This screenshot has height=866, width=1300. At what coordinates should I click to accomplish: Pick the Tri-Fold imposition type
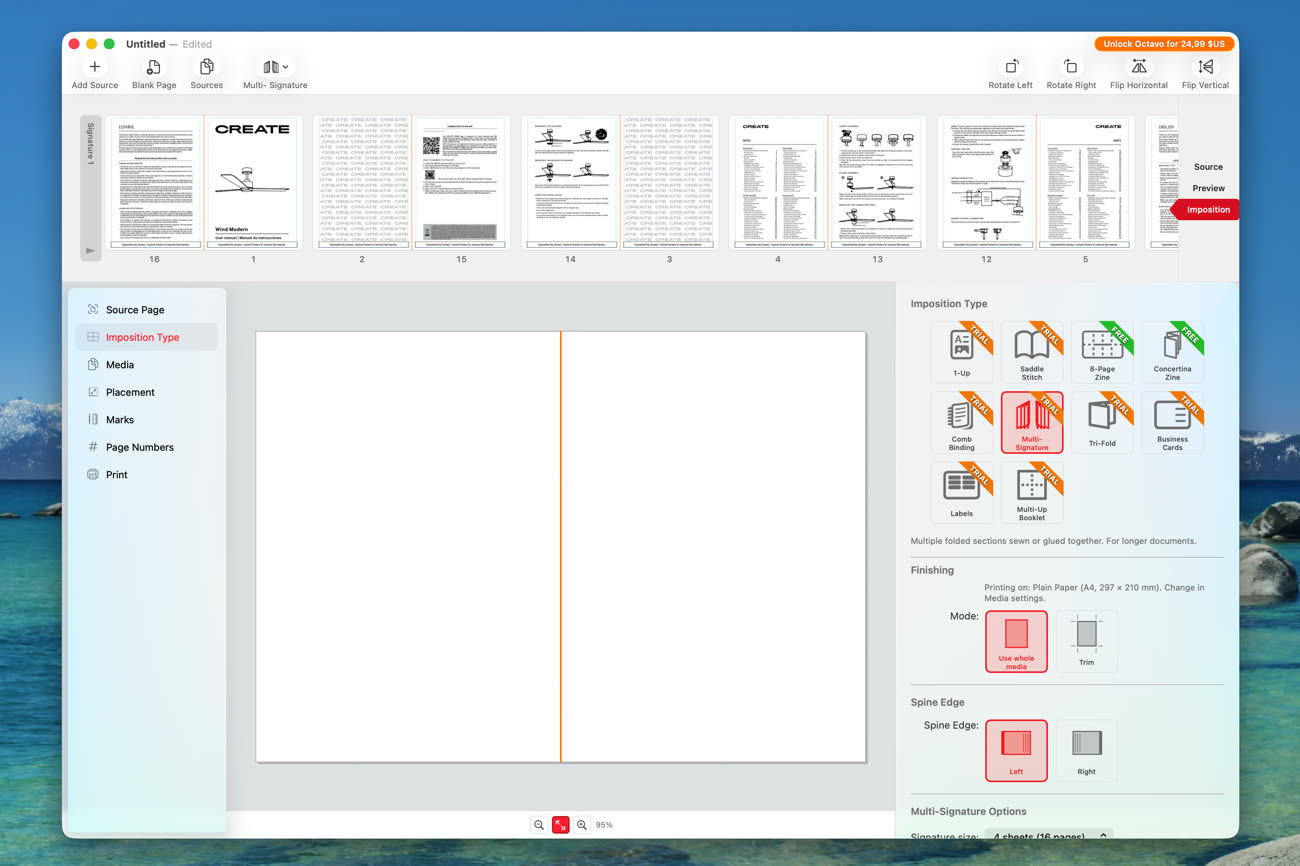1101,421
